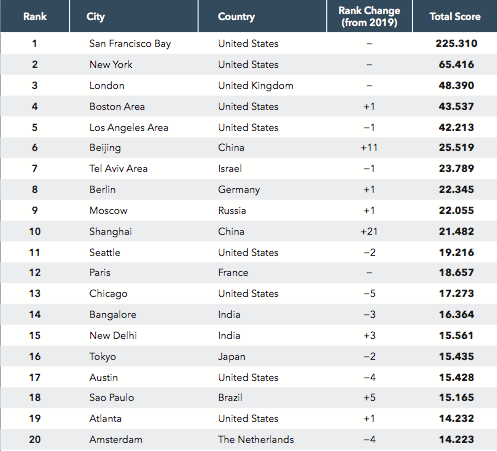Click the London city name
497x451 pixels.
coord(107,86)
